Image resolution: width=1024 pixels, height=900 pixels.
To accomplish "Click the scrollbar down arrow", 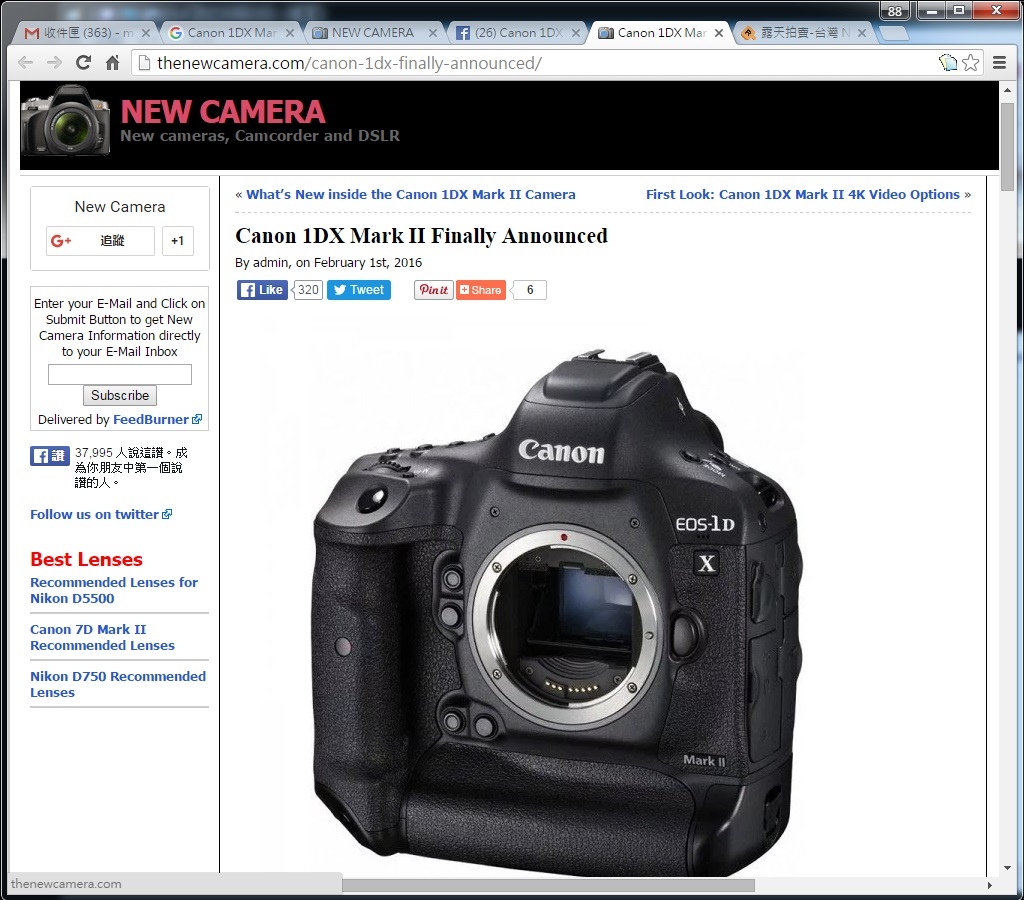I will pos(1007,868).
